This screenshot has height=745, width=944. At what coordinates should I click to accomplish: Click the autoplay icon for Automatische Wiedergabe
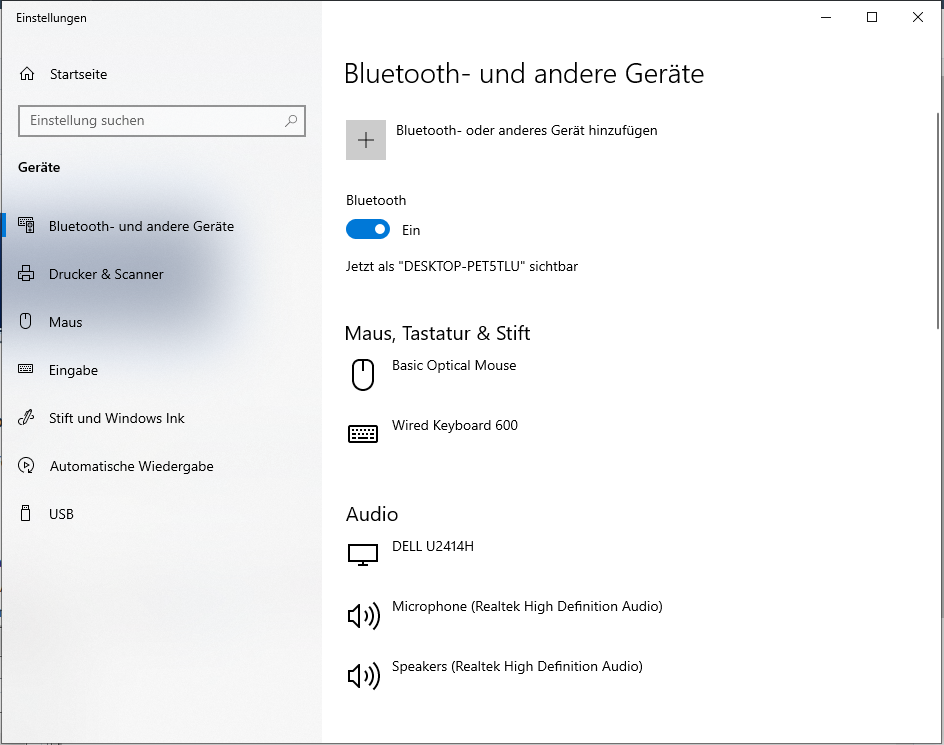click(26, 466)
